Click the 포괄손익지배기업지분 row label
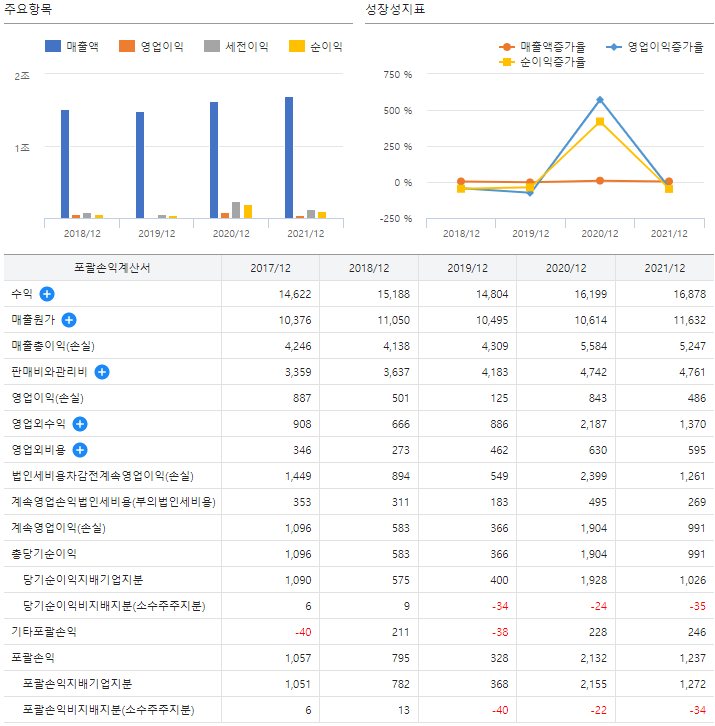715x726 pixels. pos(77,683)
